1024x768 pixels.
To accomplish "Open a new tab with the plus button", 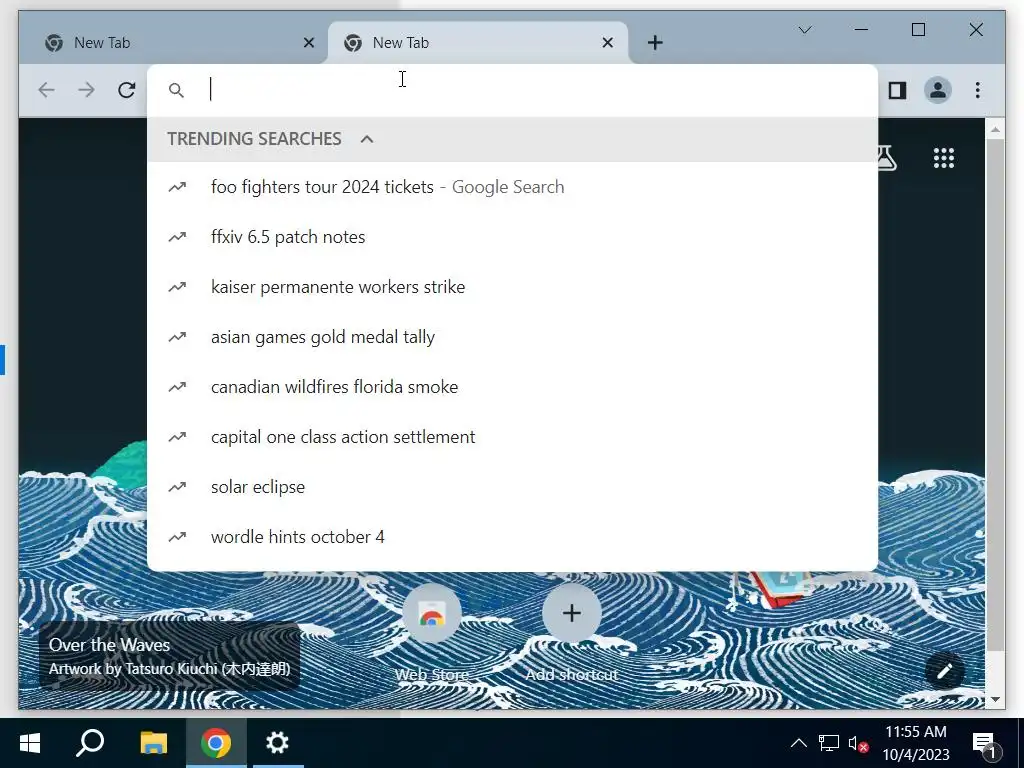I will click(655, 43).
